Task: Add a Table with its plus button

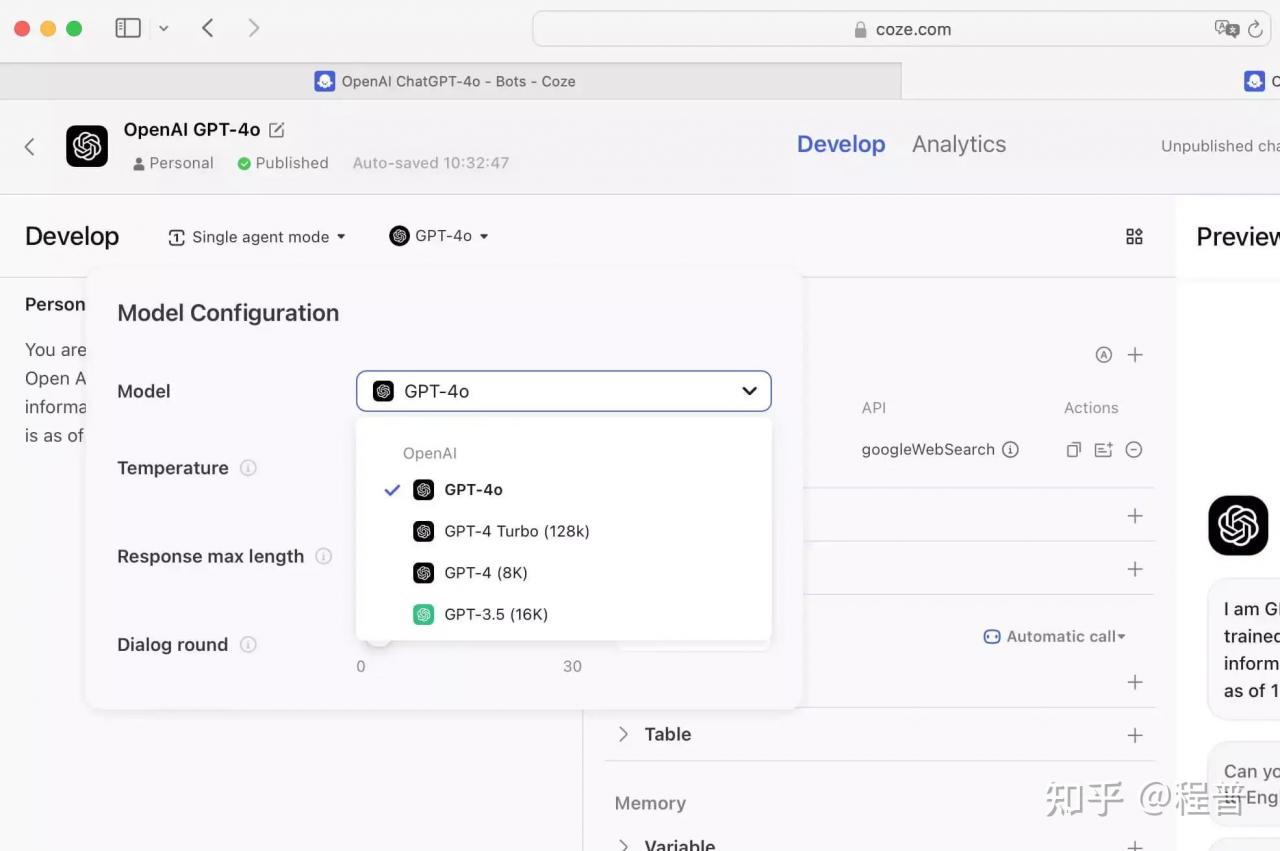Action: pyautogui.click(x=1135, y=735)
